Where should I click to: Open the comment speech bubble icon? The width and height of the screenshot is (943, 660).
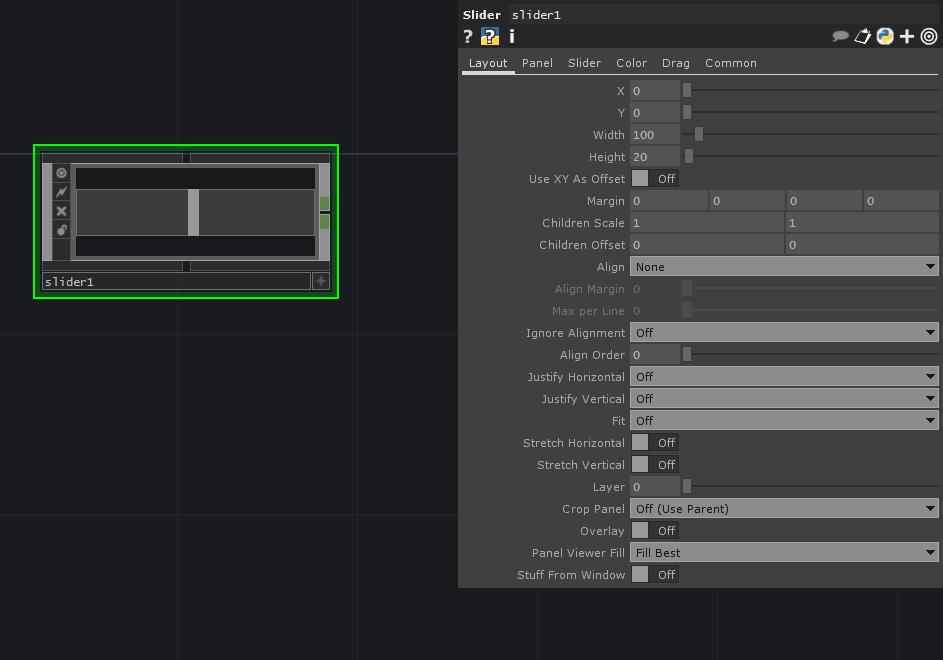pos(841,37)
